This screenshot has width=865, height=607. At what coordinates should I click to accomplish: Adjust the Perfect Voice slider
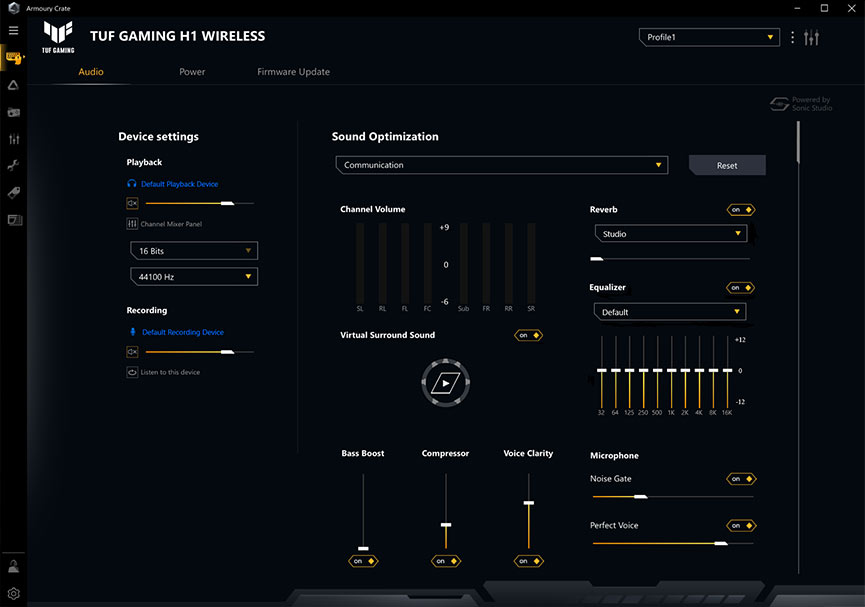(x=672, y=544)
